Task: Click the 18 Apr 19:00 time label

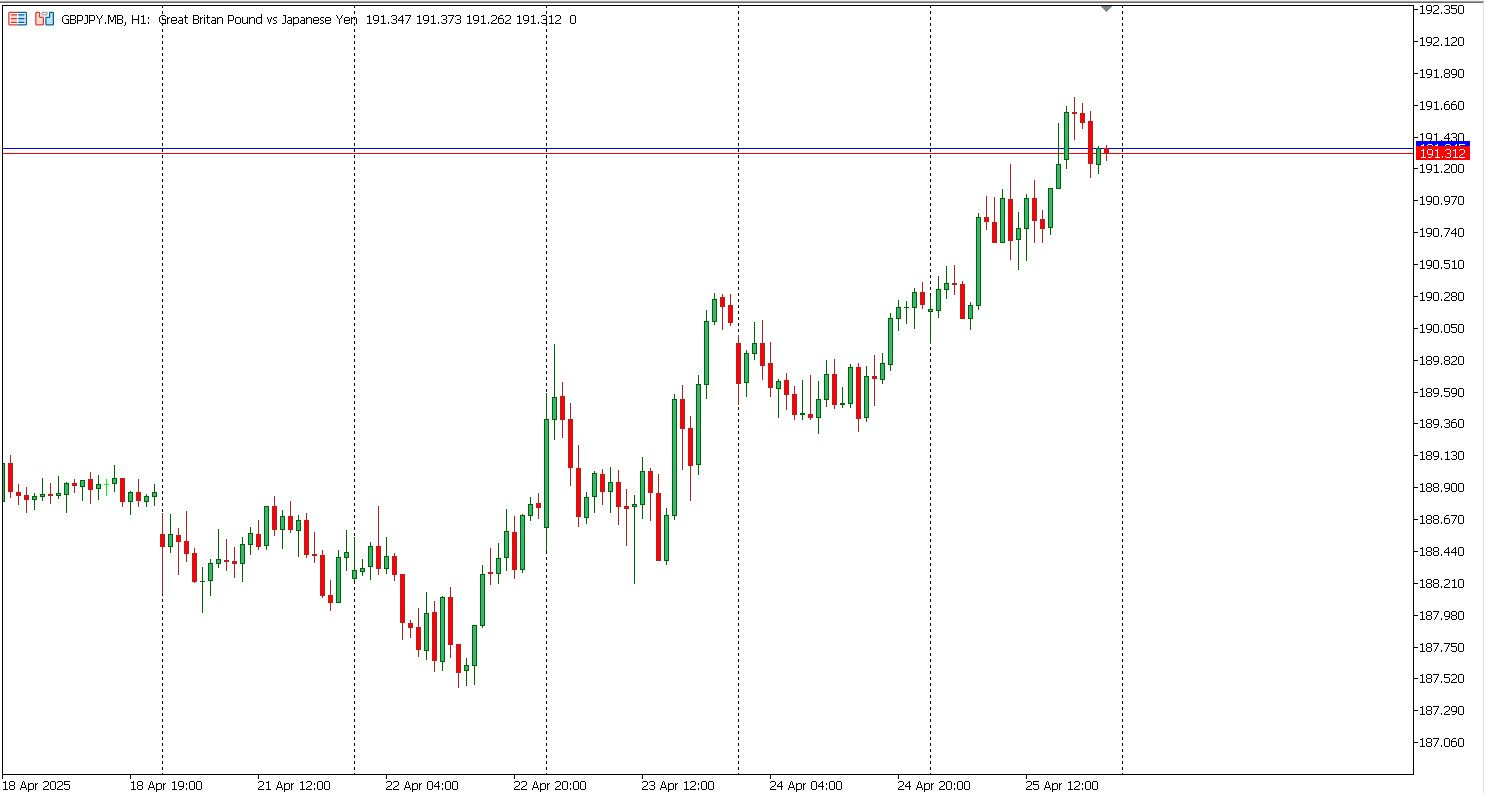Action: [x=165, y=786]
